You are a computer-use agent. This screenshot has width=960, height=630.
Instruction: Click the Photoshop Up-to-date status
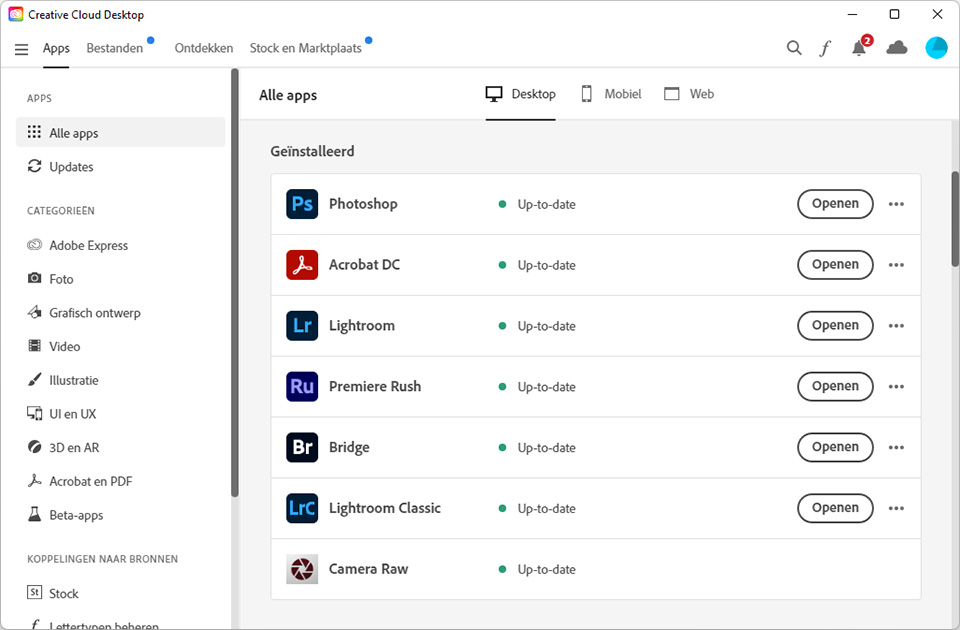[x=538, y=204]
